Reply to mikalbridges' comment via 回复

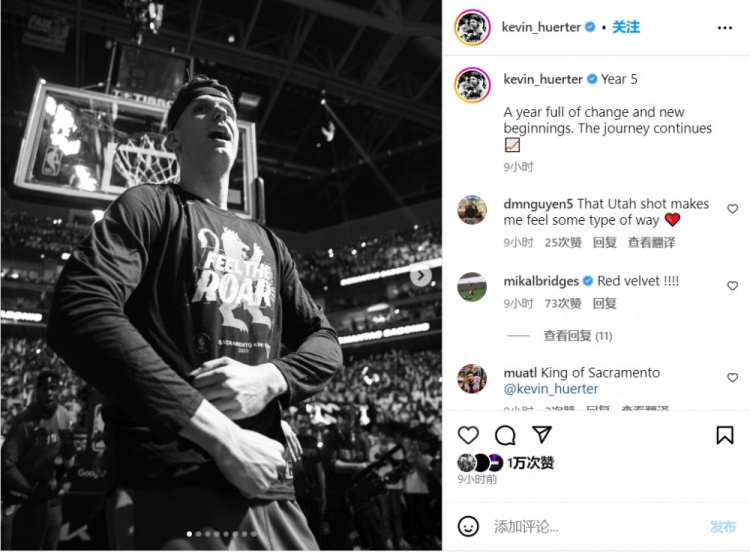(x=605, y=303)
